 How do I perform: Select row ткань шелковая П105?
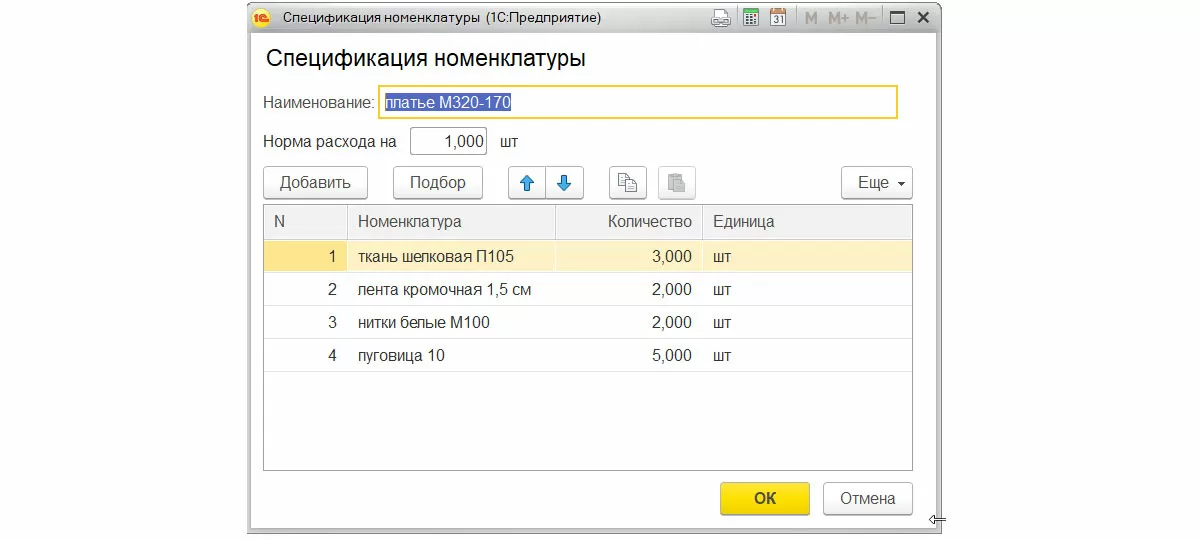588,256
